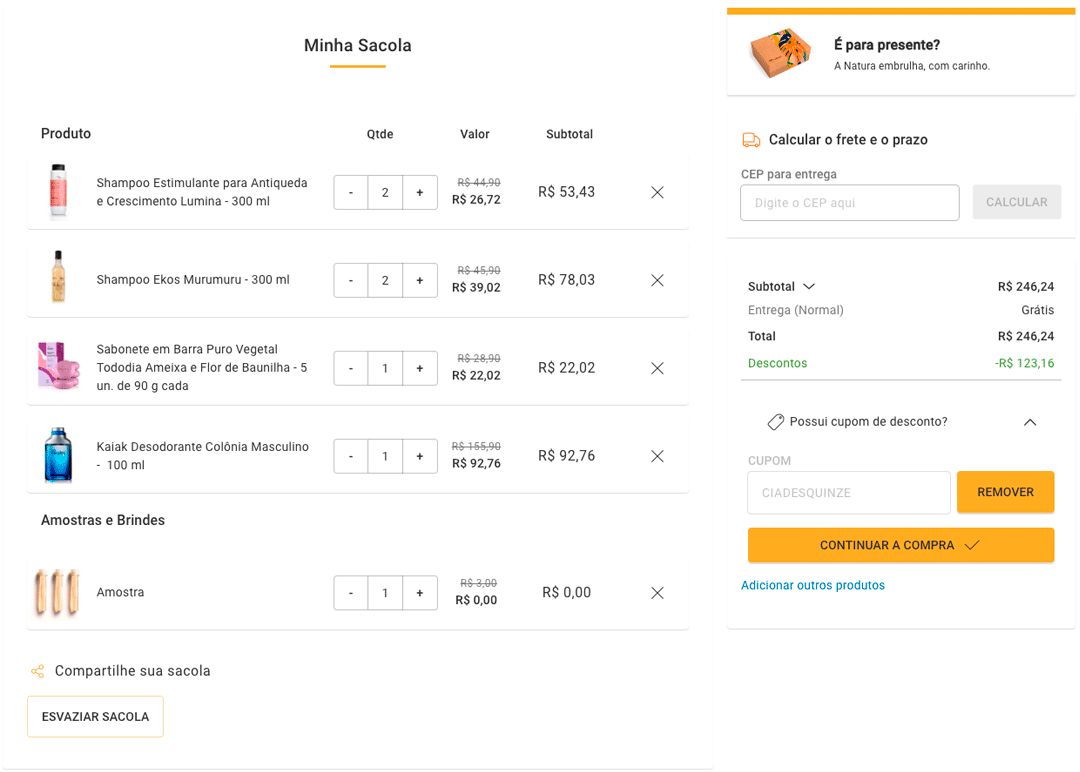
Task: Click the Descontos -R$ 123,16 value
Action: [x=1024, y=363]
